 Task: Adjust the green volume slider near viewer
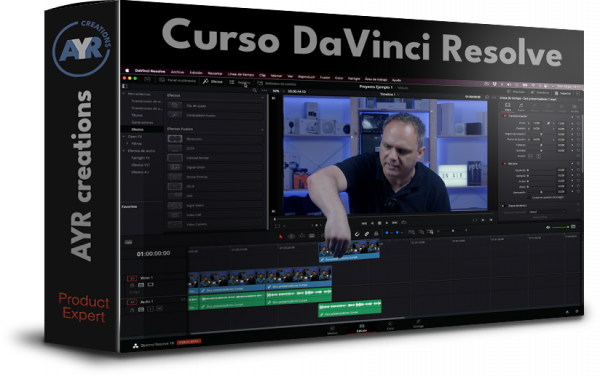(x=560, y=227)
